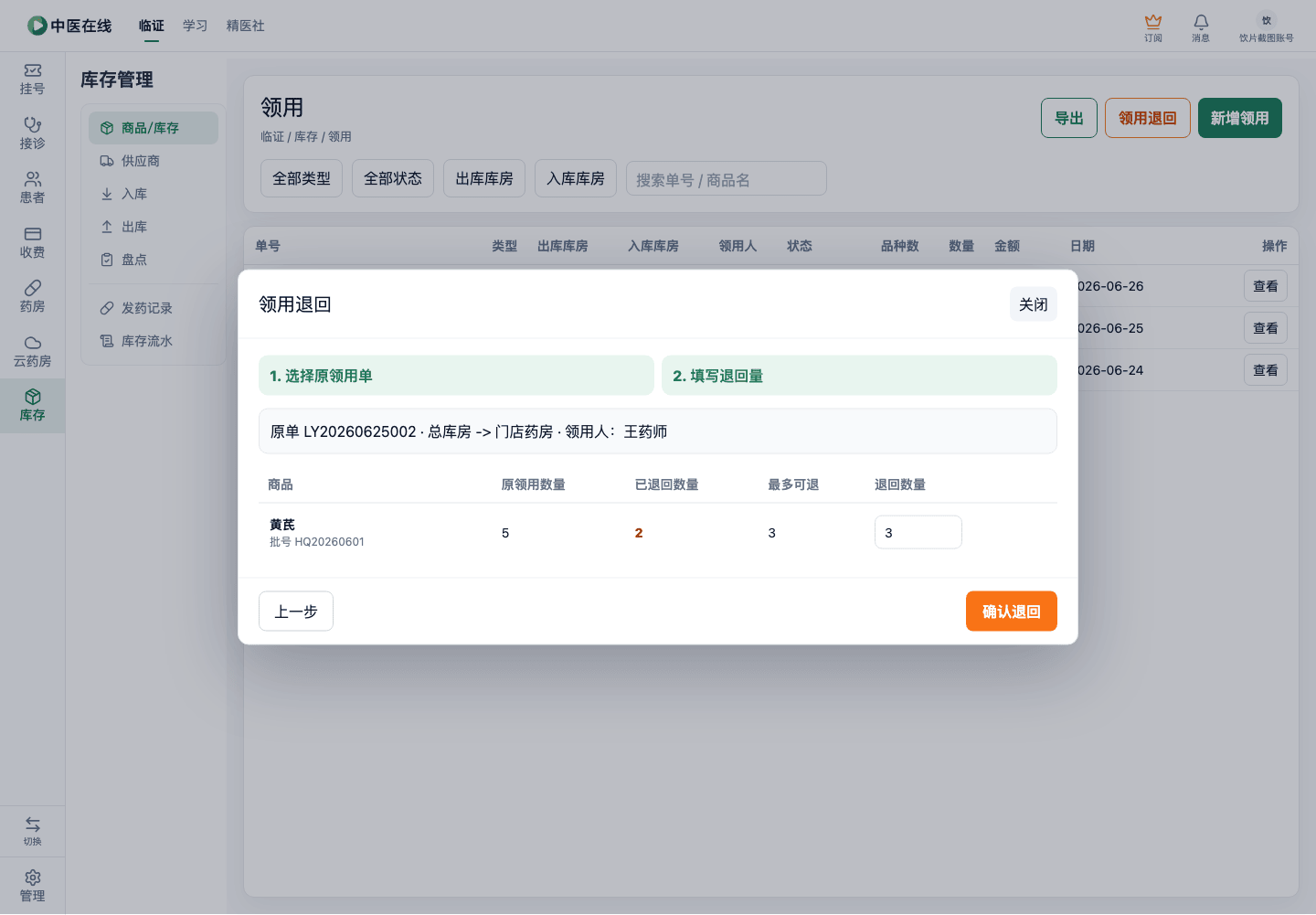Open the 管理 settings gear icon
The height and width of the screenshot is (915, 1316).
click(32, 886)
